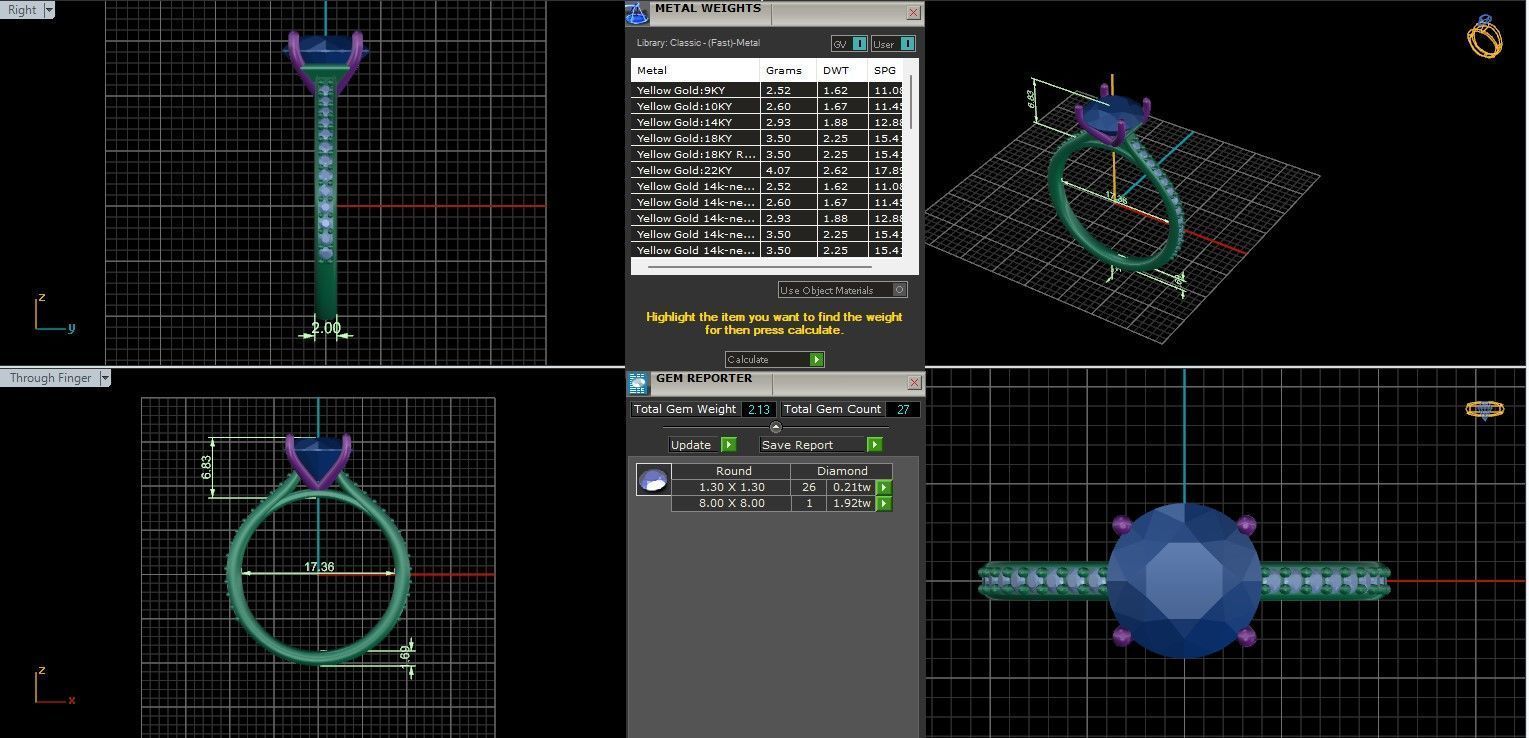
Task: Click the Update button in Gem Reporter
Action: point(702,445)
